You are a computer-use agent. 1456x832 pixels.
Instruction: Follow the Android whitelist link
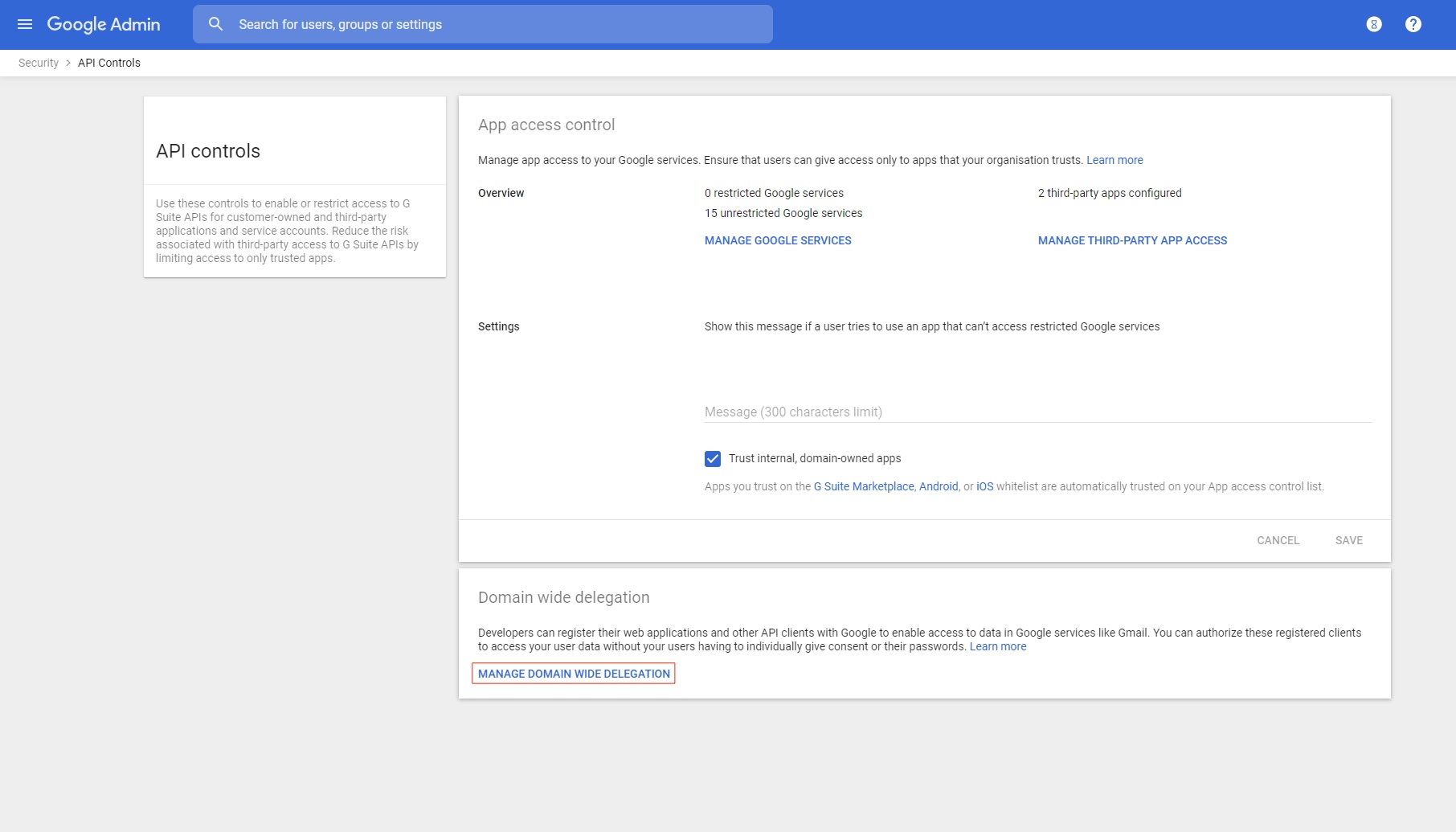click(x=938, y=486)
